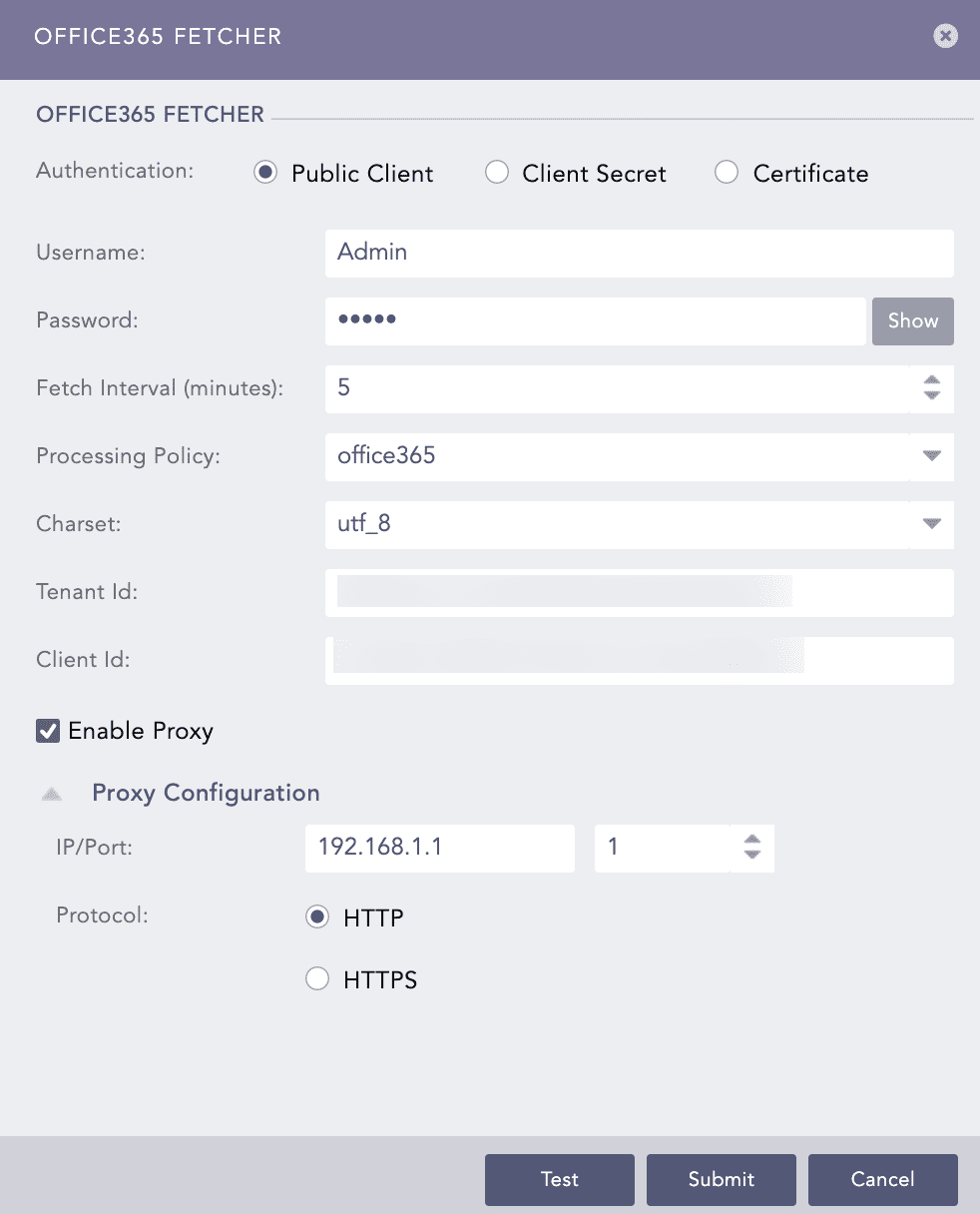Submit the fetcher configuration
980x1214 pixels.
click(721, 1179)
